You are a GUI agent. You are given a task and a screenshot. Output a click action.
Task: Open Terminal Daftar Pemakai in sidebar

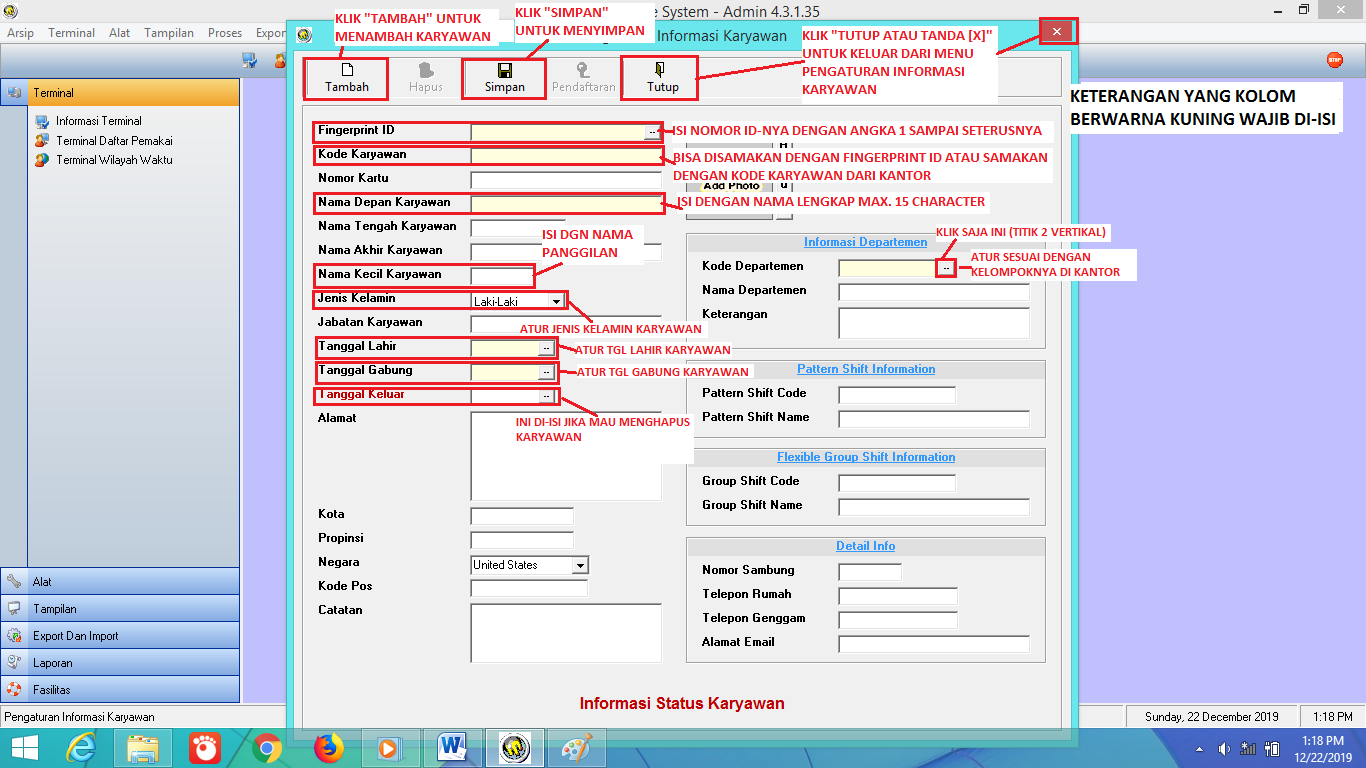(x=114, y=141)
